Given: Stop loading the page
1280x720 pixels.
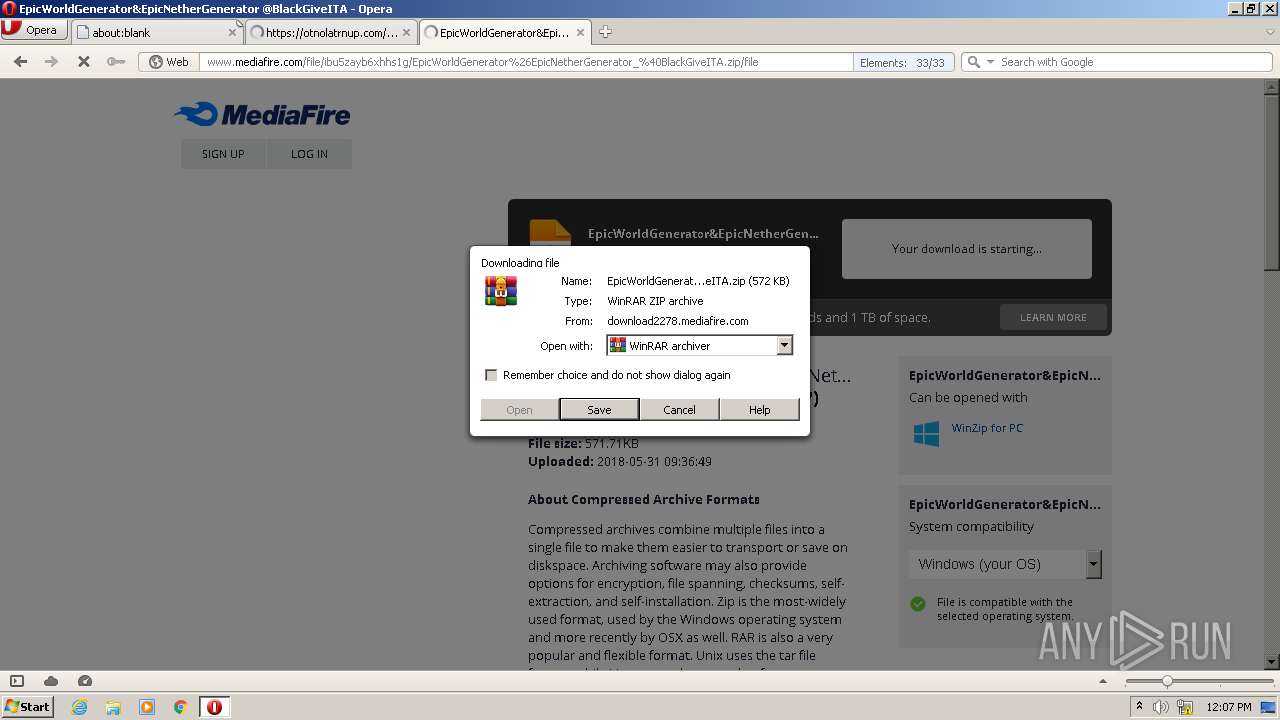Looking at the screenshot, I should [x=84, y=62].
